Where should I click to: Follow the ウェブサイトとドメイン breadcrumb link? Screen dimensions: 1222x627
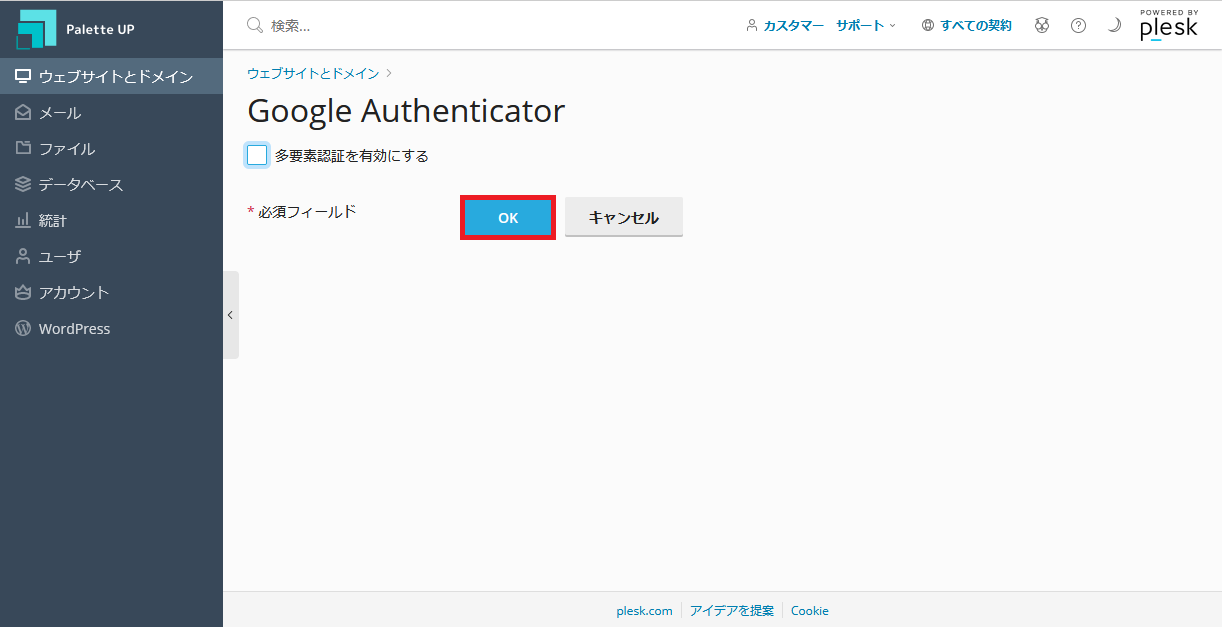(x=313, y=73)
